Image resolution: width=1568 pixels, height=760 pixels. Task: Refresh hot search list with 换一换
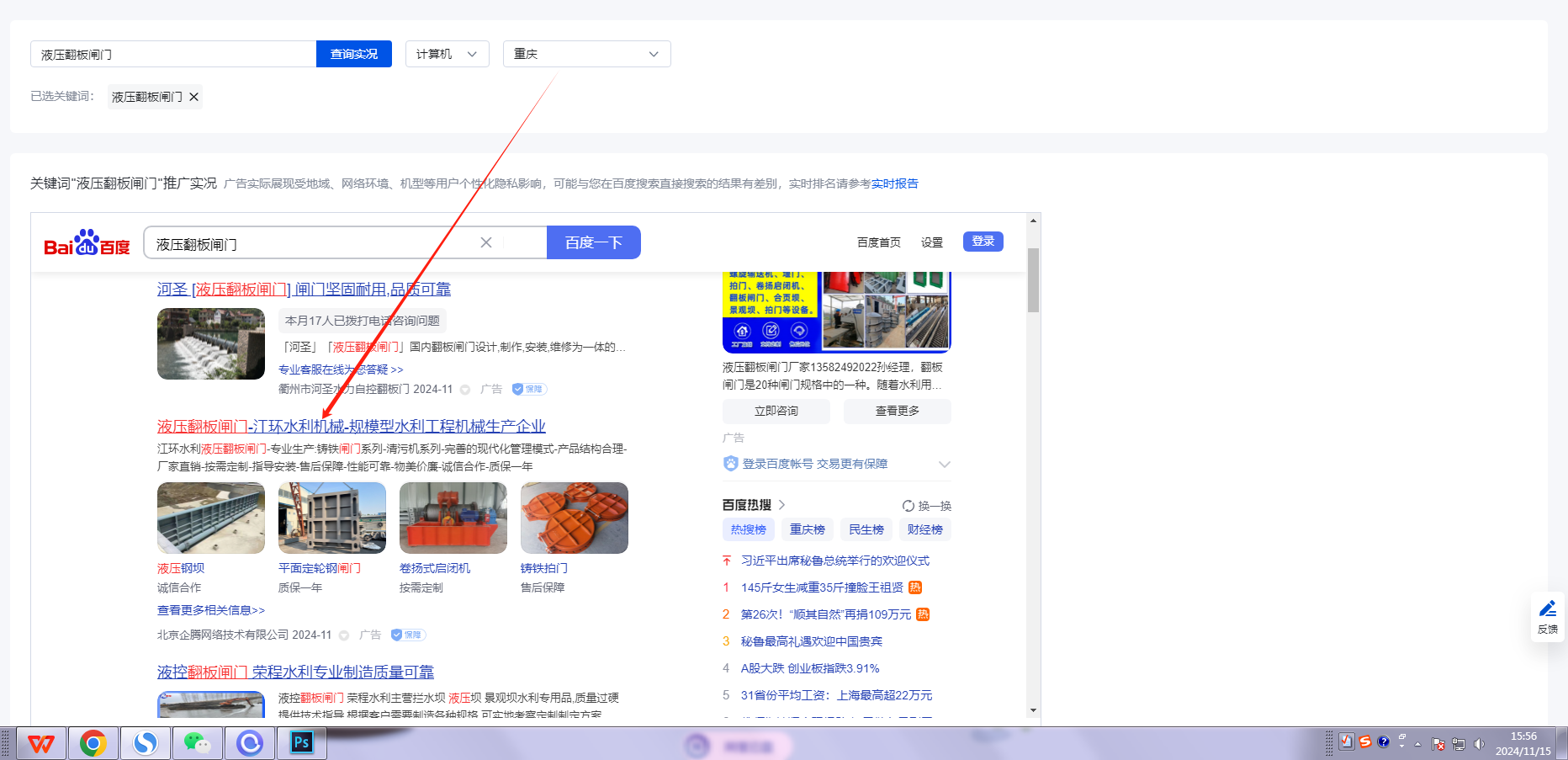926,506
